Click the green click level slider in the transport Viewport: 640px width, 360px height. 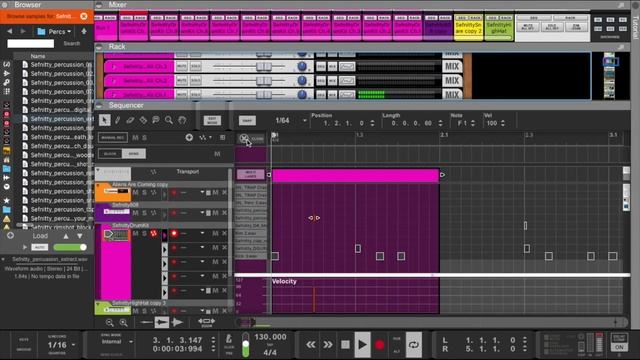click(x=246, y=345)
